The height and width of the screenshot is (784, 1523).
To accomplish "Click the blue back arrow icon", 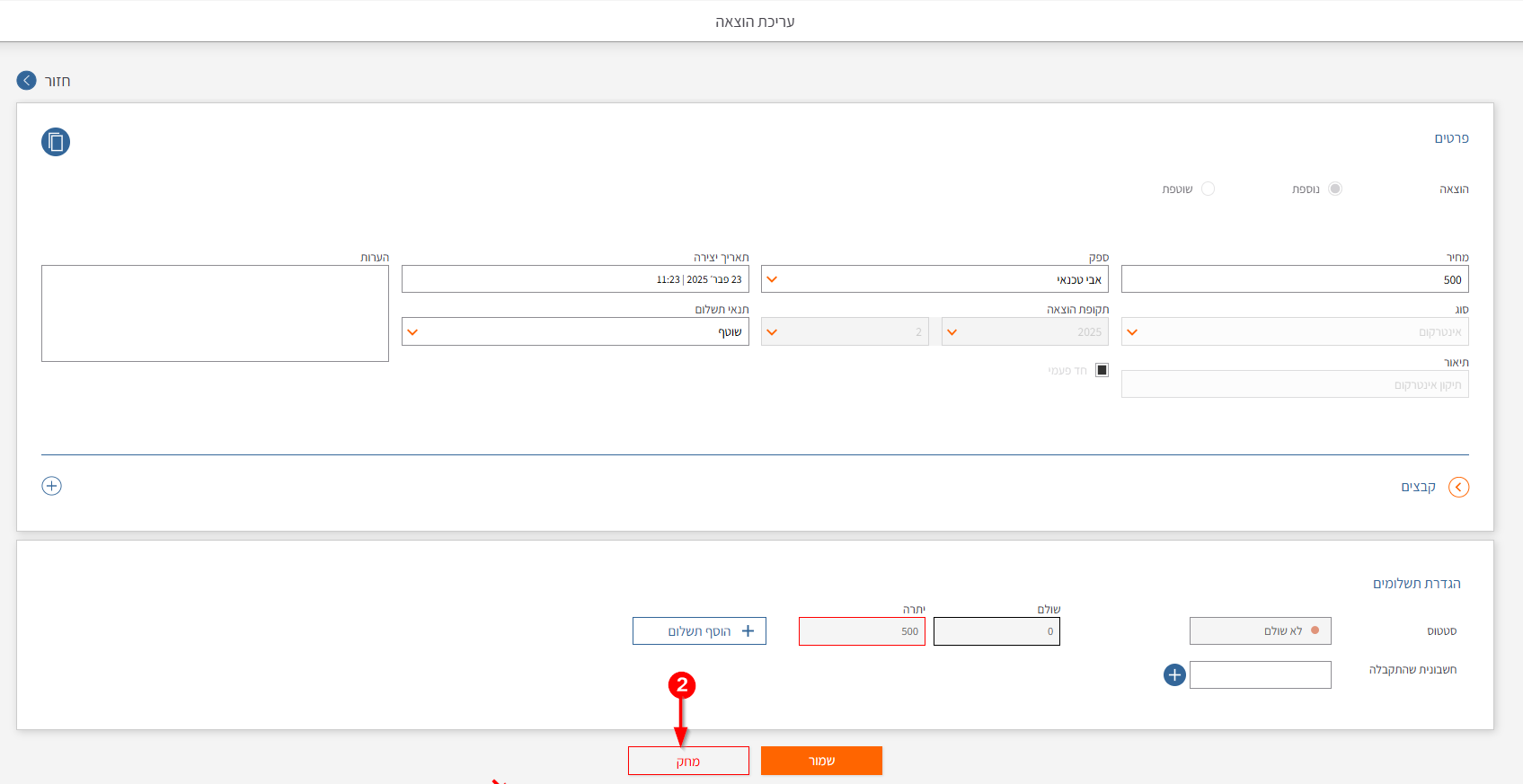I will tap(27, 81).
